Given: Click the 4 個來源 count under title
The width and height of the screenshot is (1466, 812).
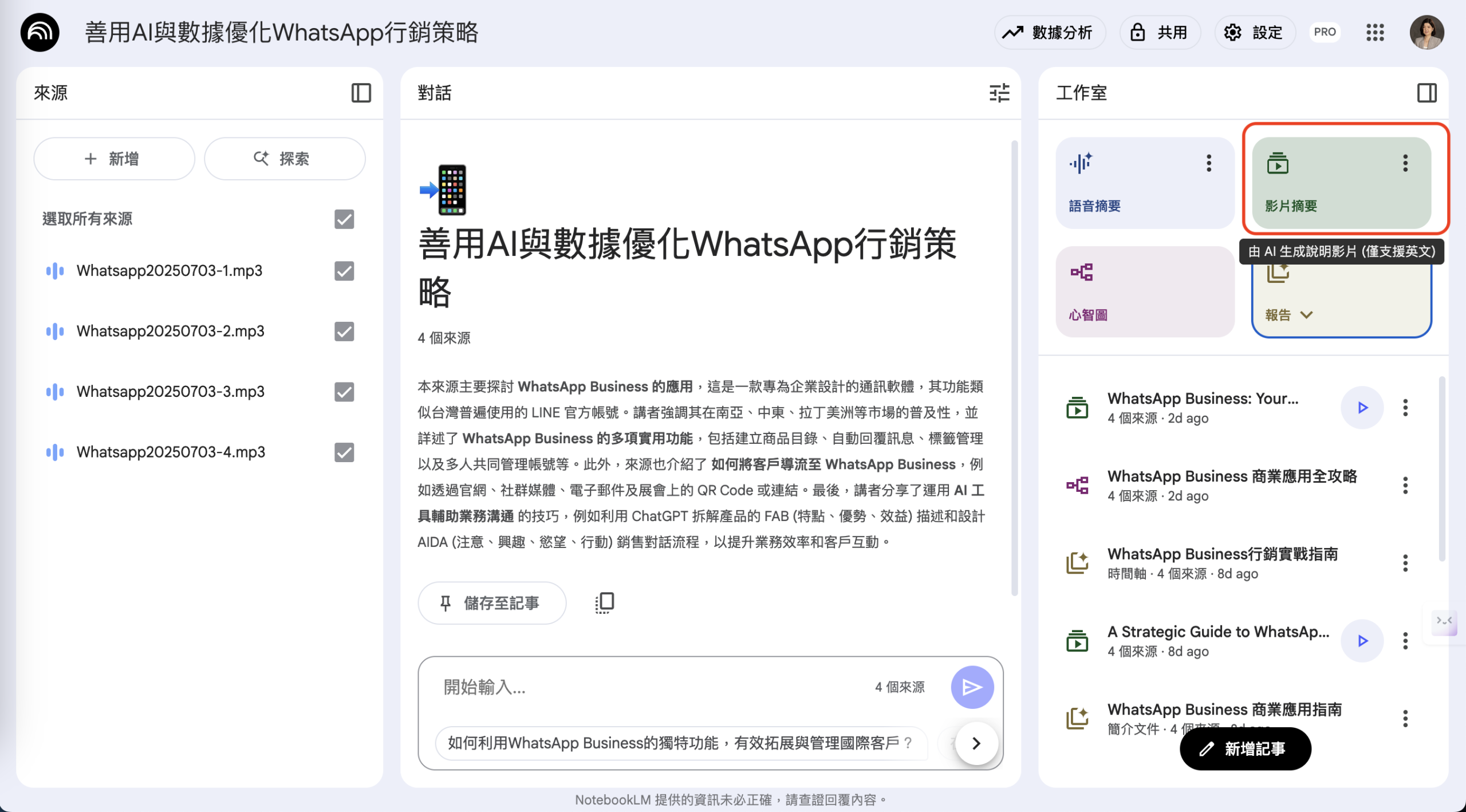Looking at the screenshot, I should point(444,338).
